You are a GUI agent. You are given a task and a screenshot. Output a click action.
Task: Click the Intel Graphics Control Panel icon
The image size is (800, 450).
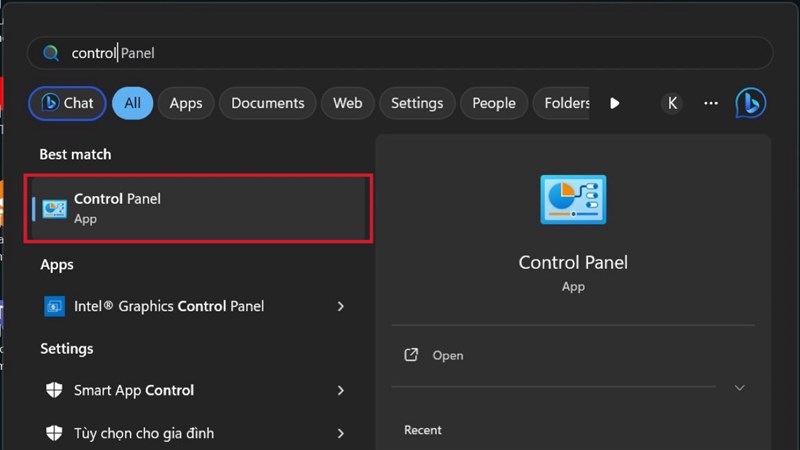[54, 306]
